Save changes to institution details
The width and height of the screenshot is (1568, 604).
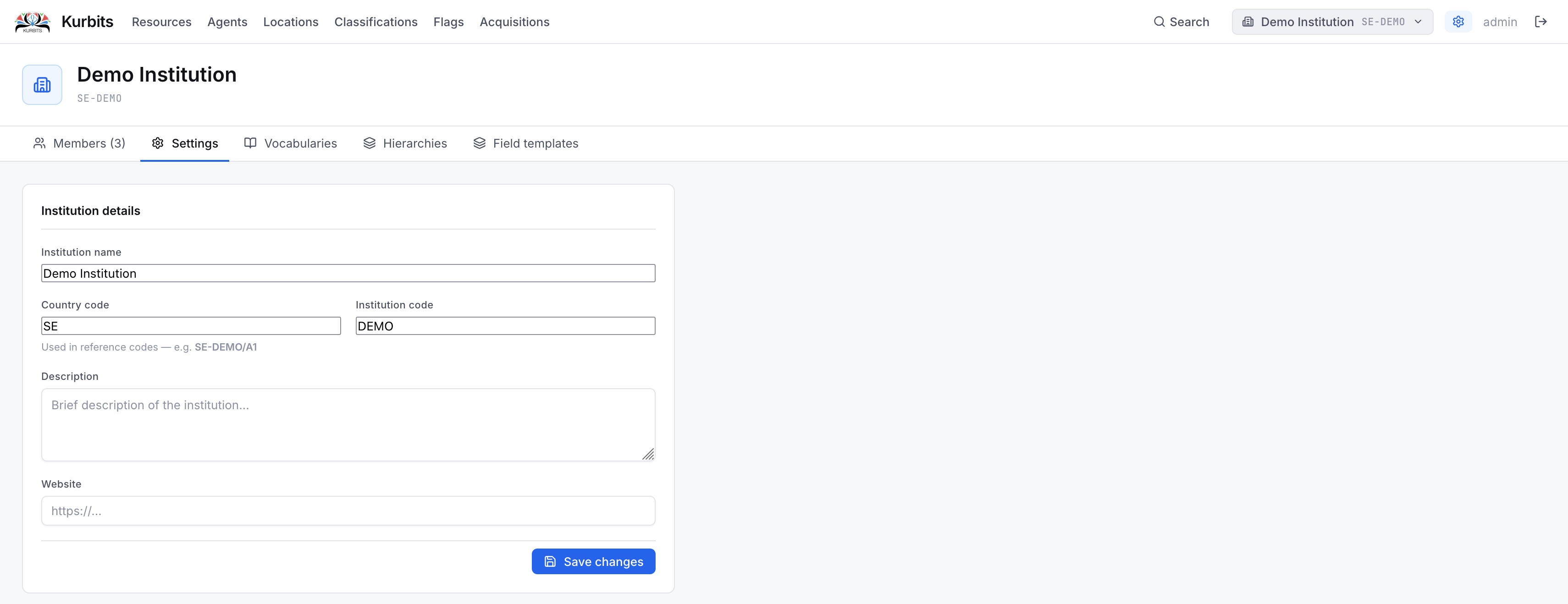pyautogui.click(x=593, y=561)
